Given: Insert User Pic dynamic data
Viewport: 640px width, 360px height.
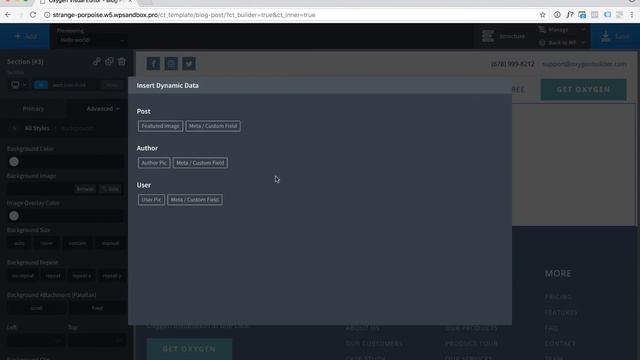Looking at the screenshot, I should pos(151,200).
